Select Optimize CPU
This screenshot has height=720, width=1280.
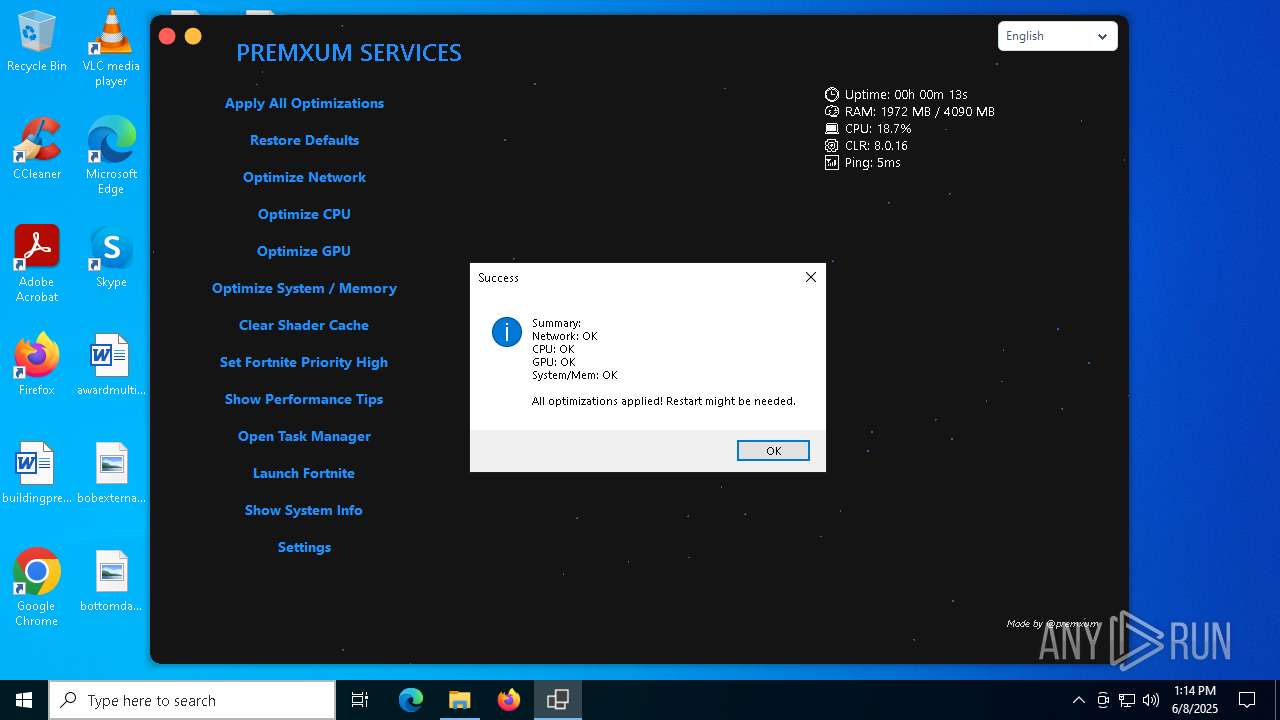point(304,214)
